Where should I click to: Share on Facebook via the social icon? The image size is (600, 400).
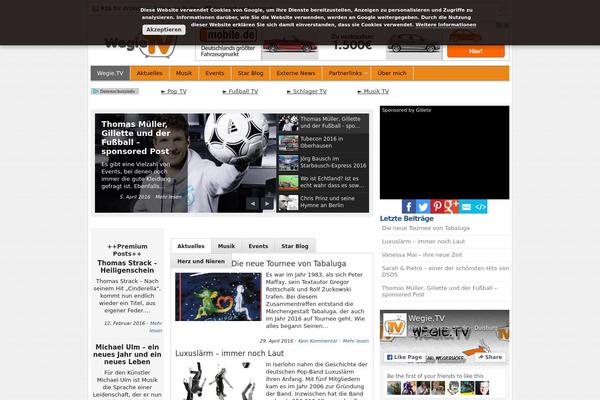tap(409, 207)
